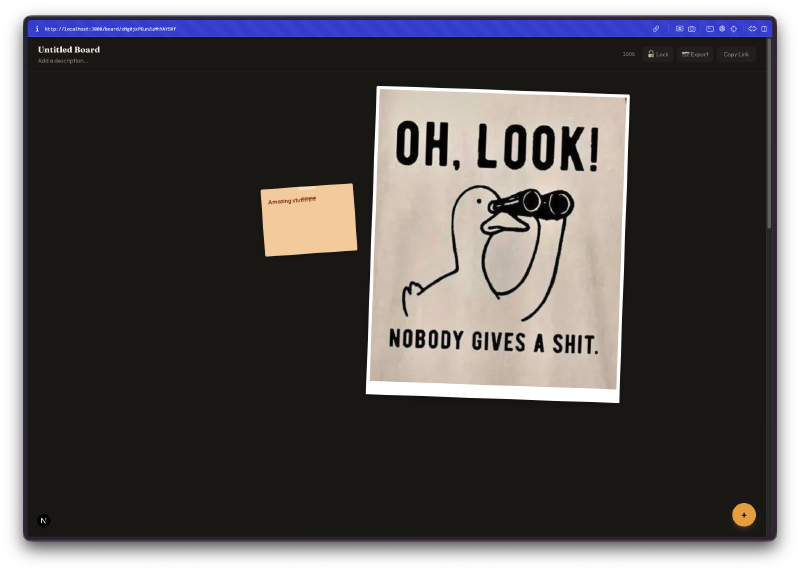Click the Copy Link button

[736, 54]
